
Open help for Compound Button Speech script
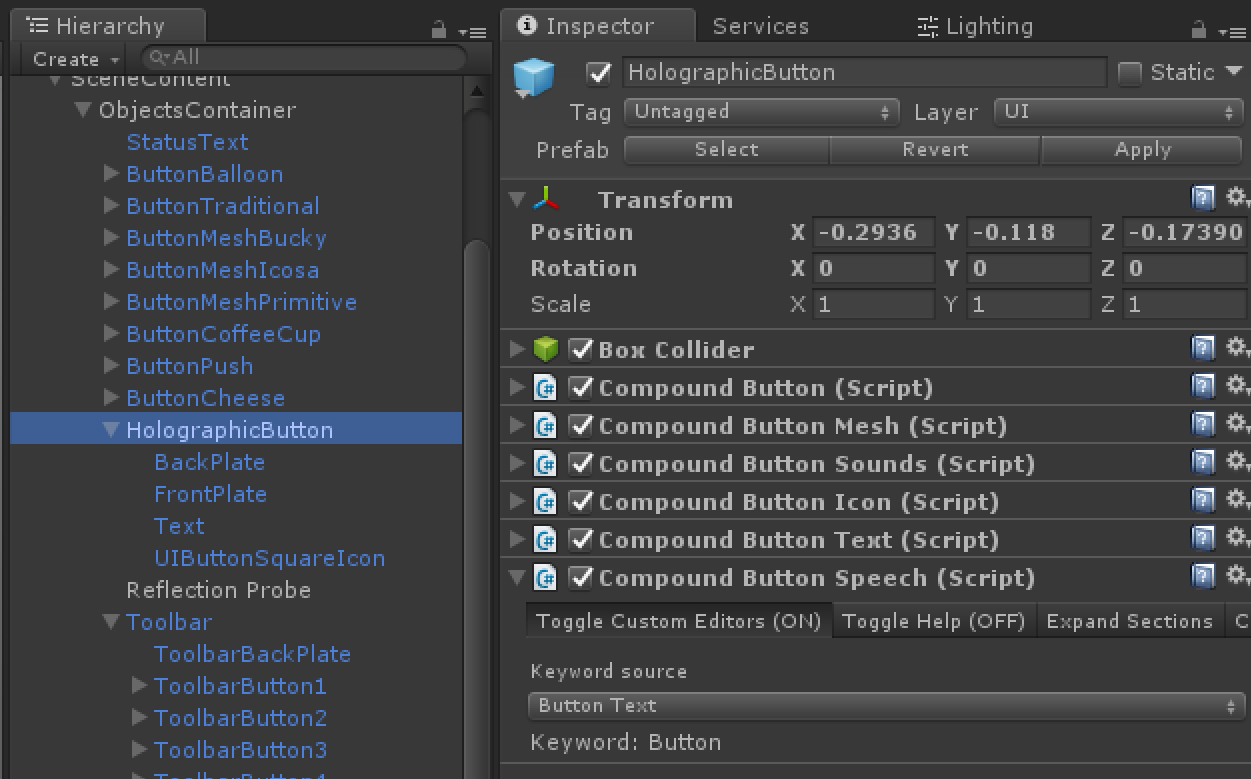1203,576
